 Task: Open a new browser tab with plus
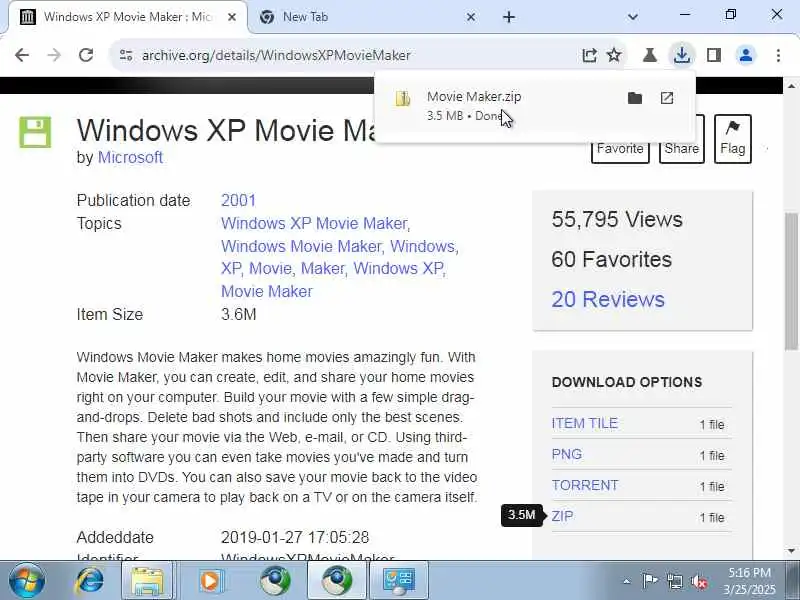(509, 17)
